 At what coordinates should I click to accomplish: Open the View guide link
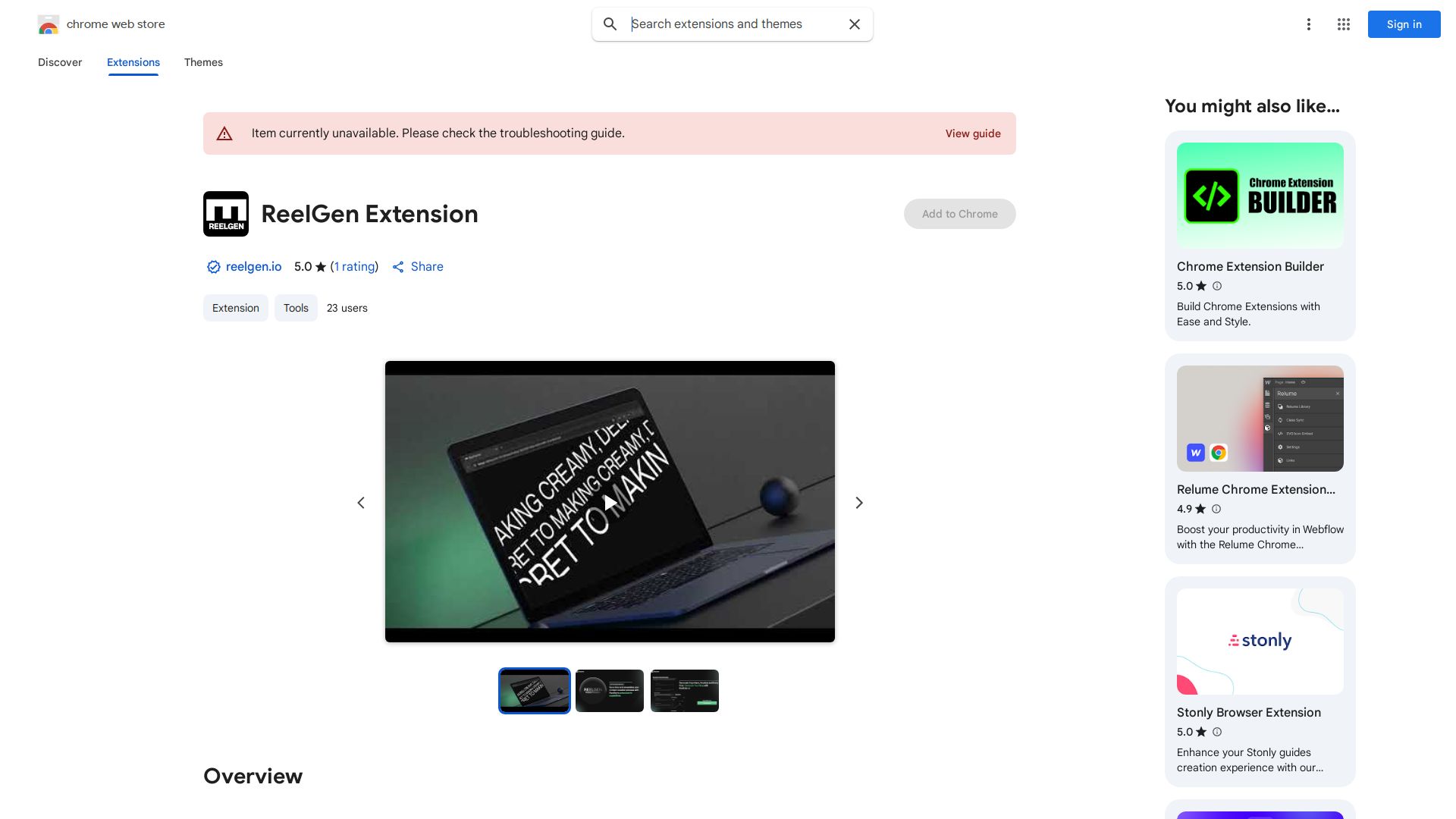tap(972, 133)
